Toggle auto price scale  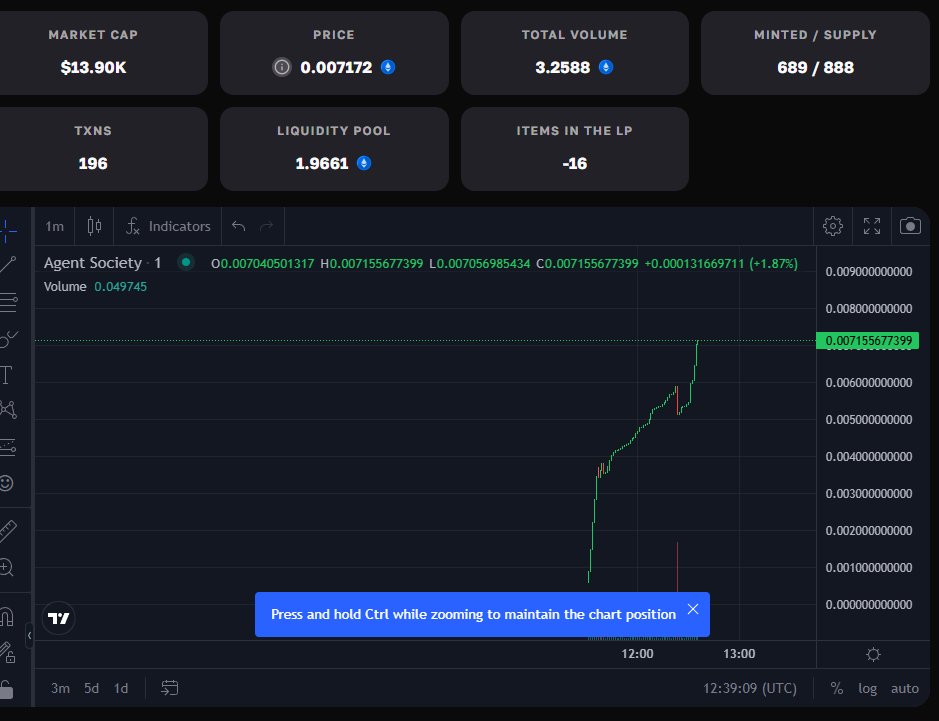(x=904, y=688)
